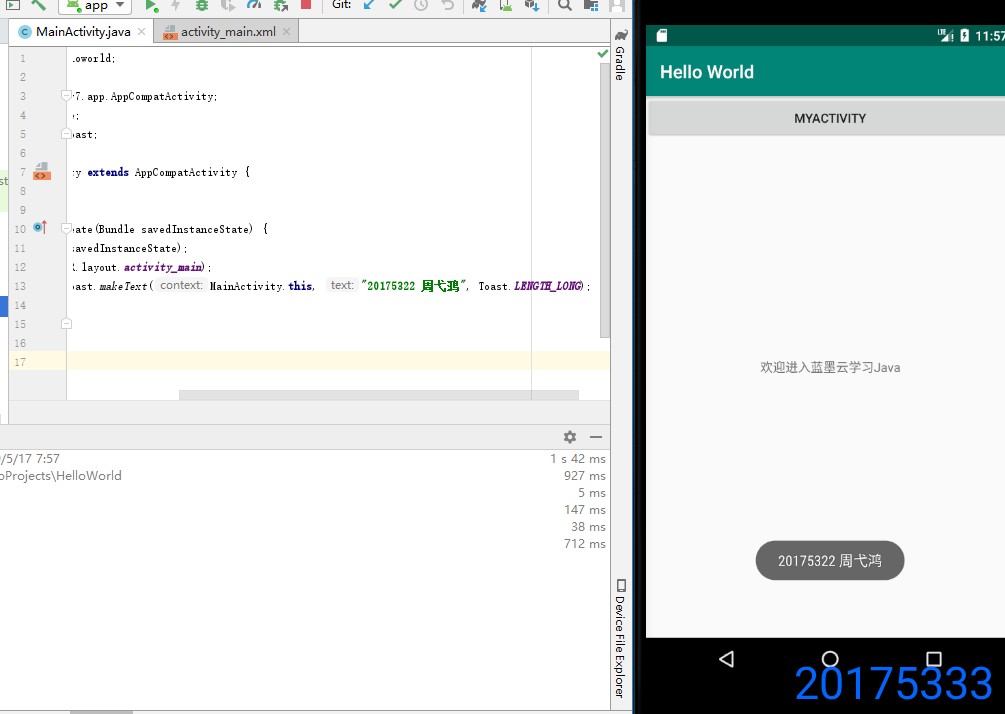Tap the MYACTIVITY button in emulator
The height and width of the screenshot is (714, 1005).
click(829, 119)
